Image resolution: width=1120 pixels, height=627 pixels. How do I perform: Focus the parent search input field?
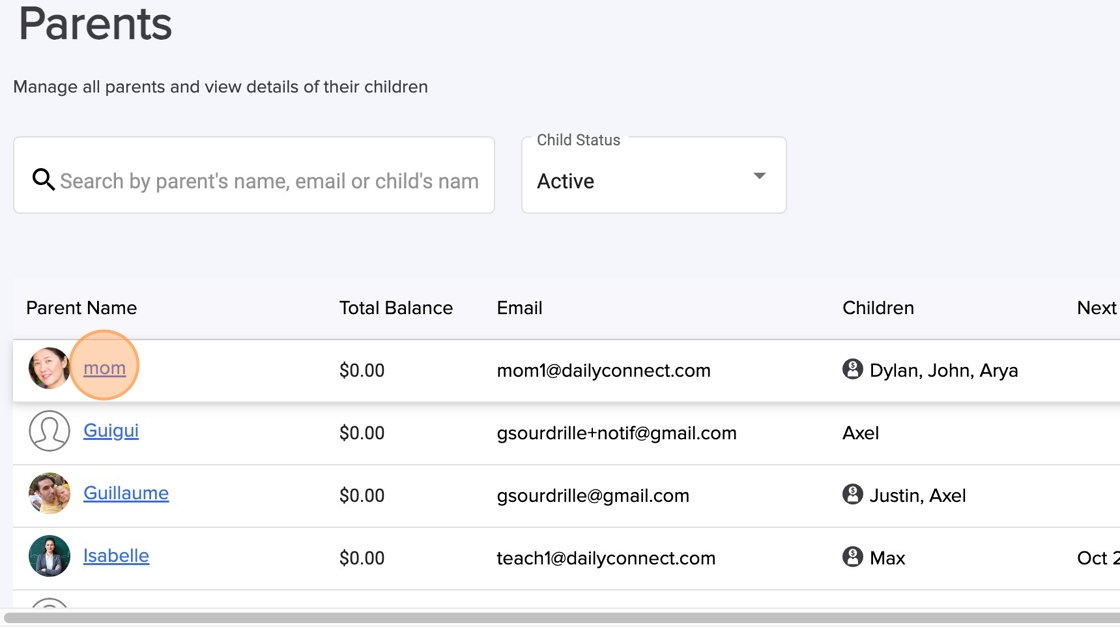pyautogui.click(x=269, y=181)
